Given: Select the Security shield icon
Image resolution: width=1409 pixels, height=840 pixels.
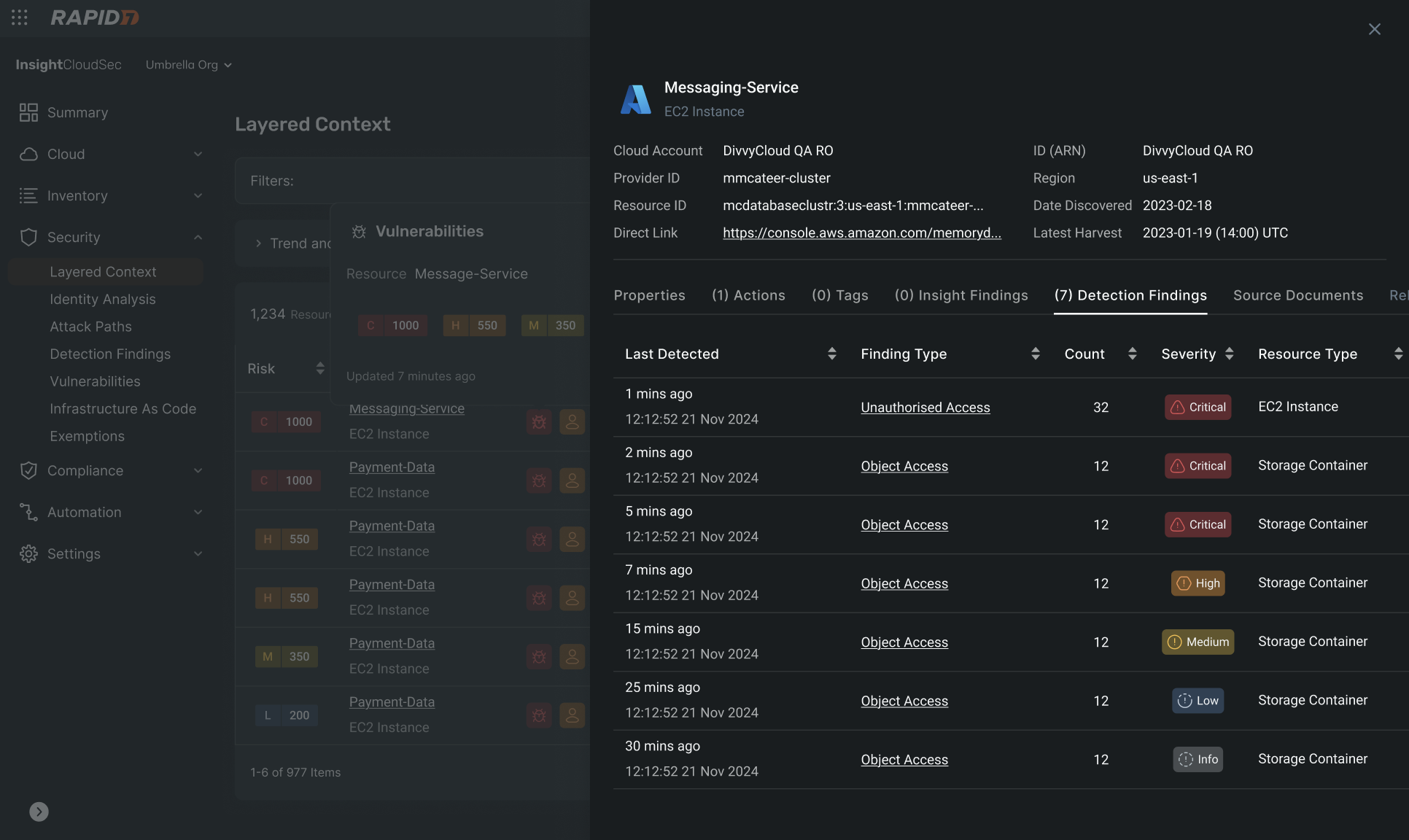Looking at the screenshot, I should click(x=28, y=237).
